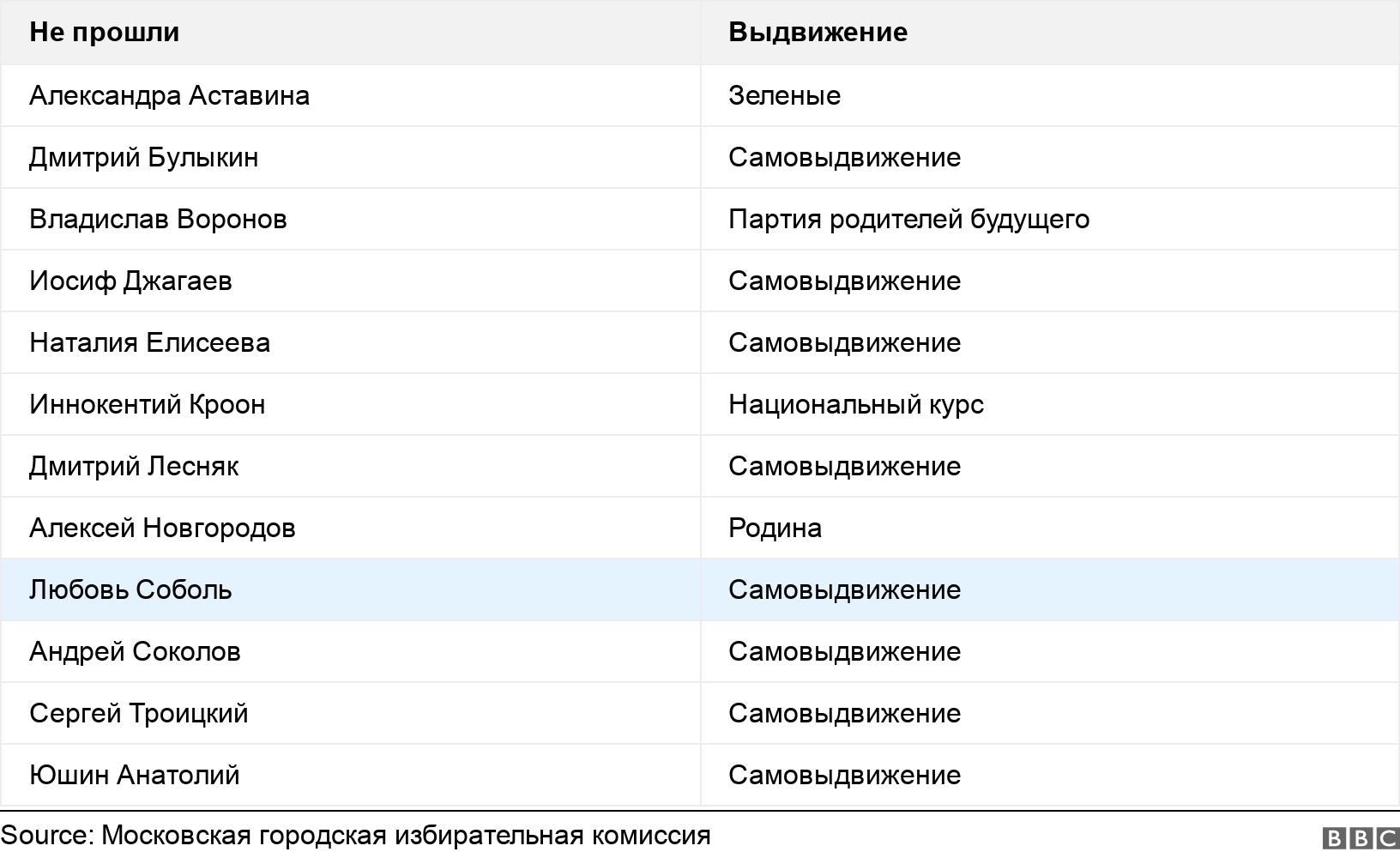This screenshot has width=1400, height=858.
Task: Click the "Зеленые" party cell
Action: tap(784, 95)
